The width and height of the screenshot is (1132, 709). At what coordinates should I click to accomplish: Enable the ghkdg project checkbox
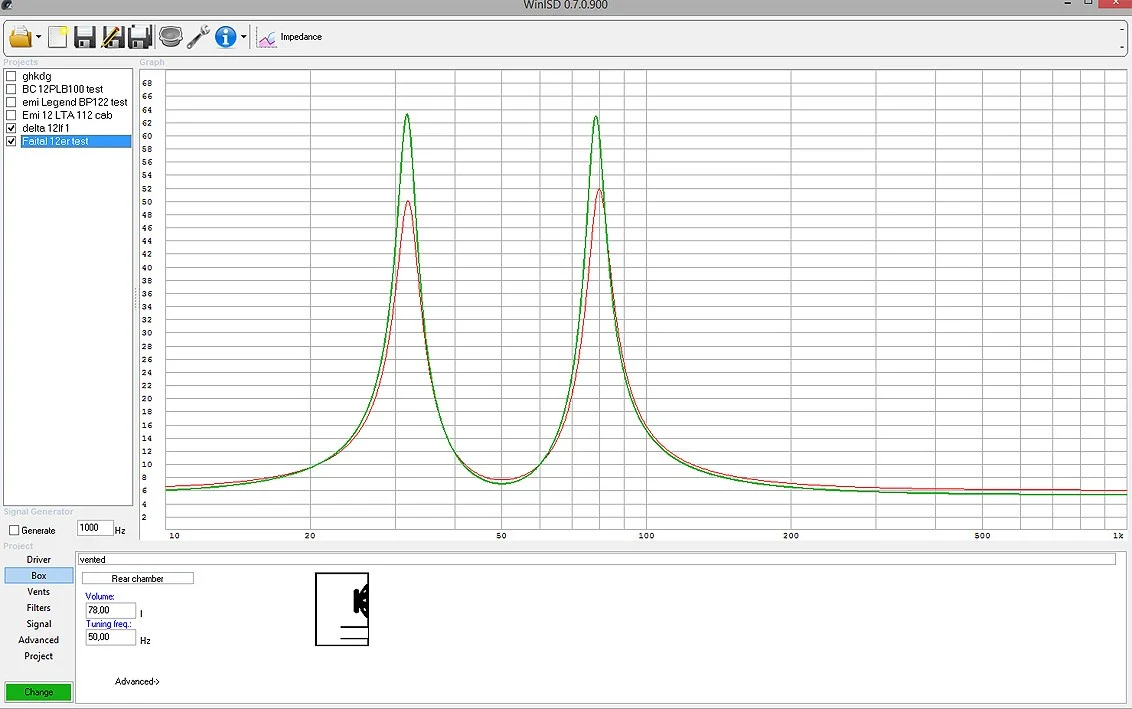[x=12, y=76]
